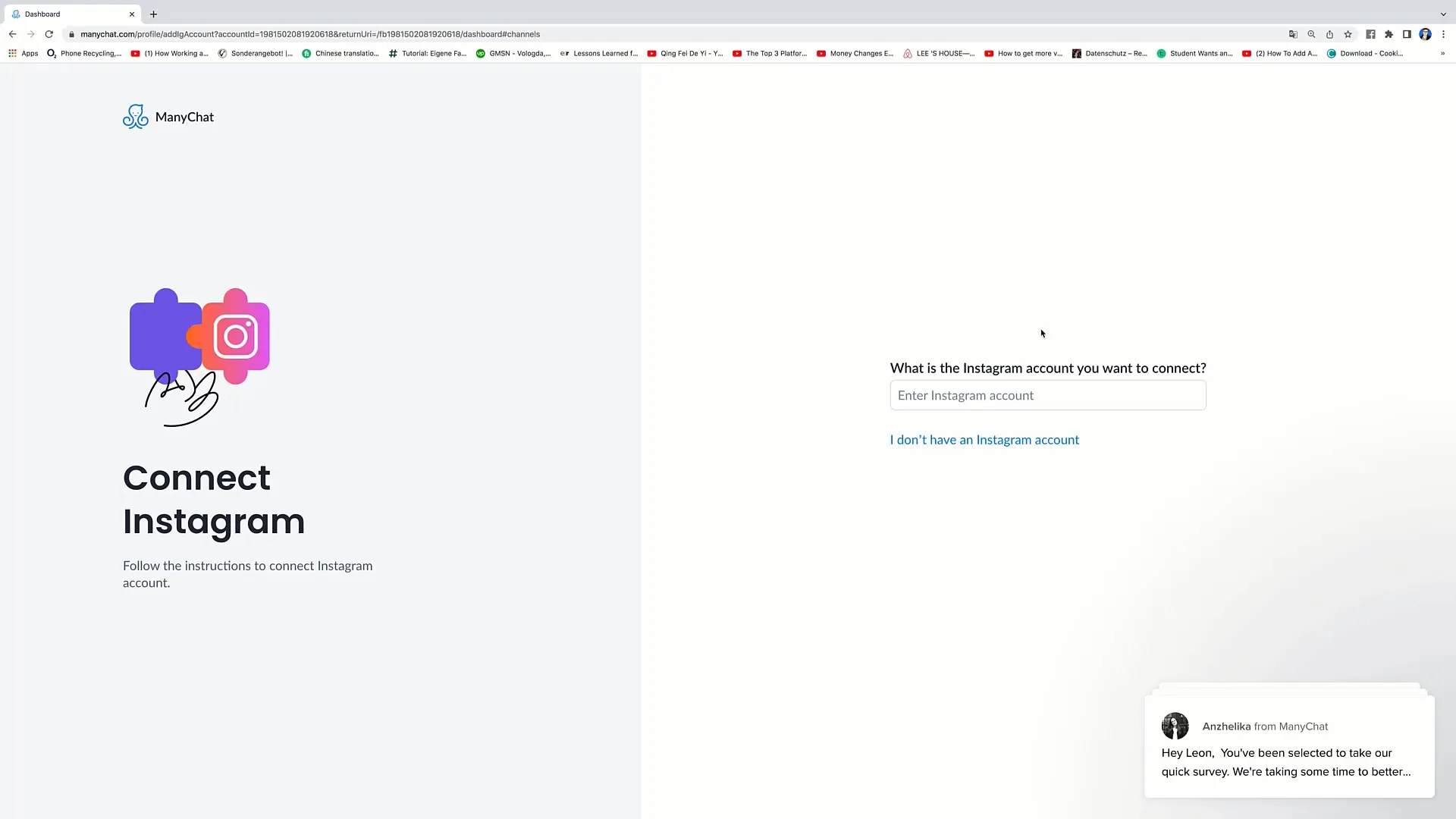This screenshot has height=819, width=1456.
Task: Click the bookmark star icon in toolbar
Action: tap(1348, 34)
